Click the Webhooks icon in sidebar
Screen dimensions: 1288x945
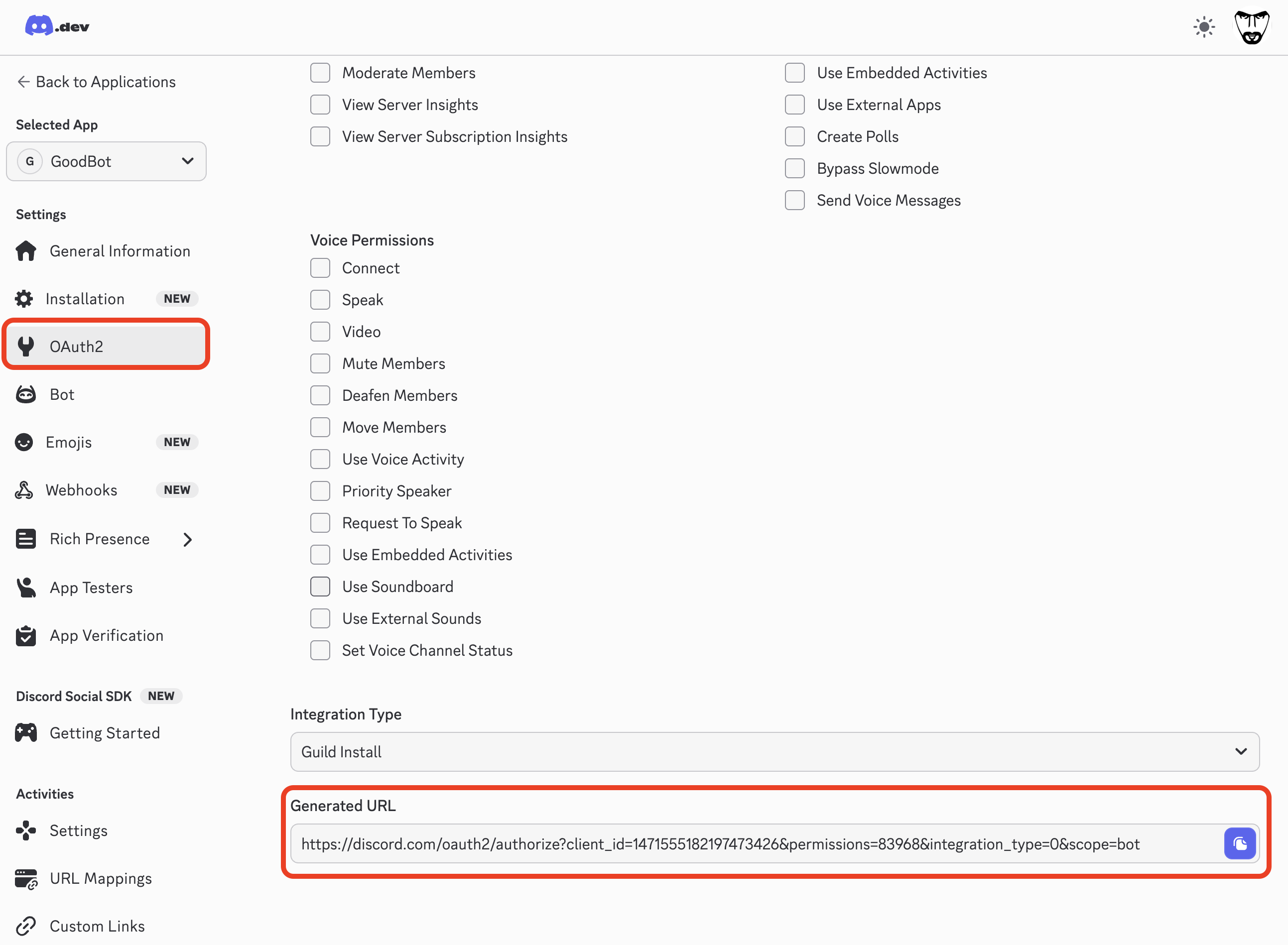point(25,489)
